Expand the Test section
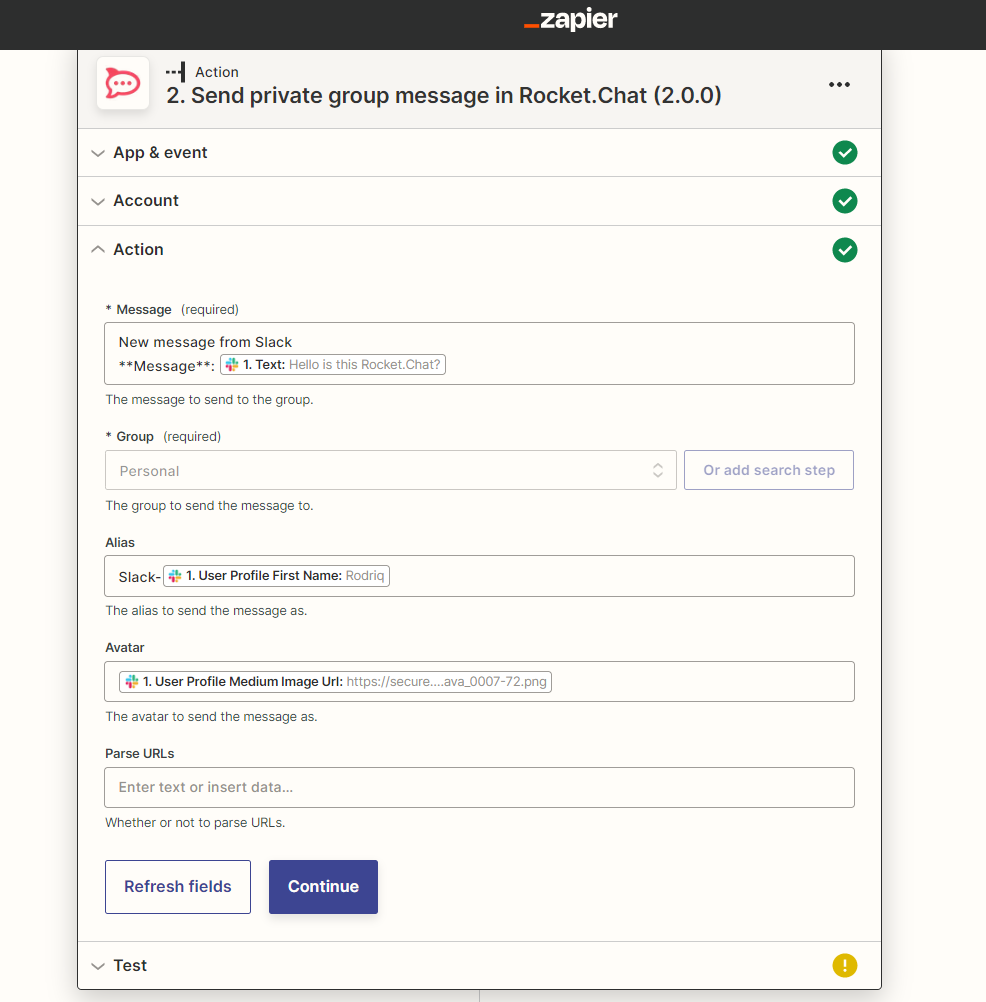Image resolution: width=986 pixels, height=1002 pixels. 129,966
